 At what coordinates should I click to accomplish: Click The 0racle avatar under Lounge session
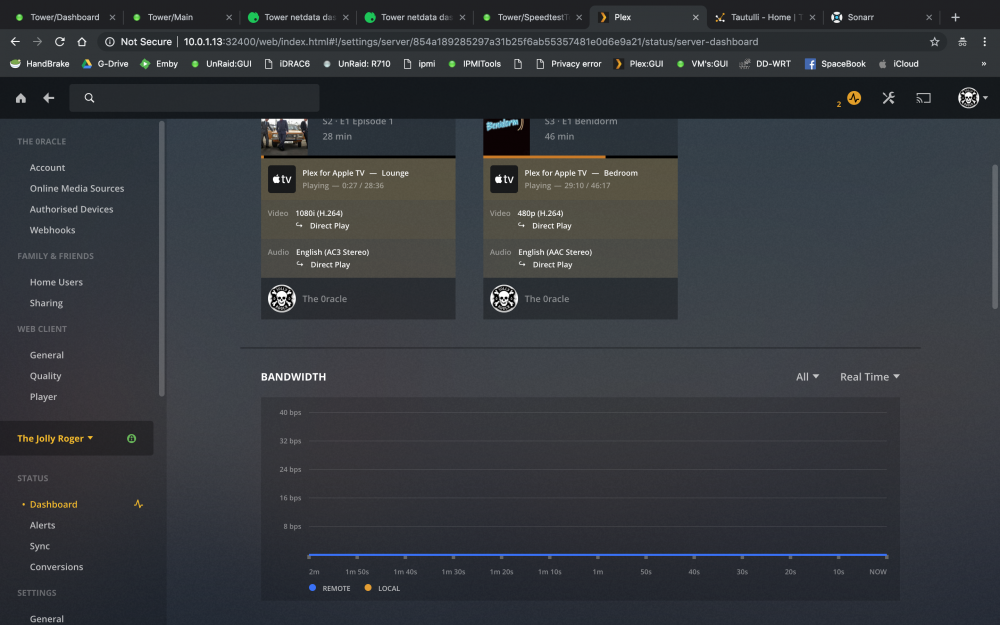click(281, 298)
